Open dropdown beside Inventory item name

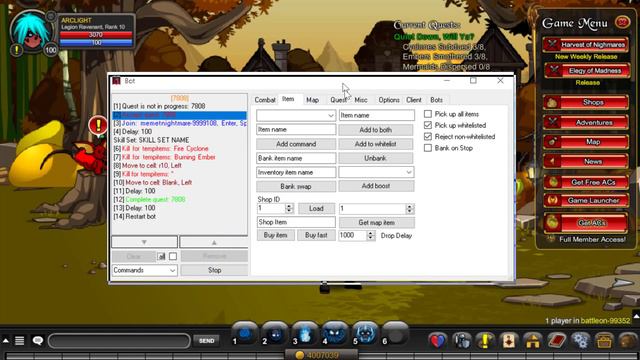(x=376, y=172)
